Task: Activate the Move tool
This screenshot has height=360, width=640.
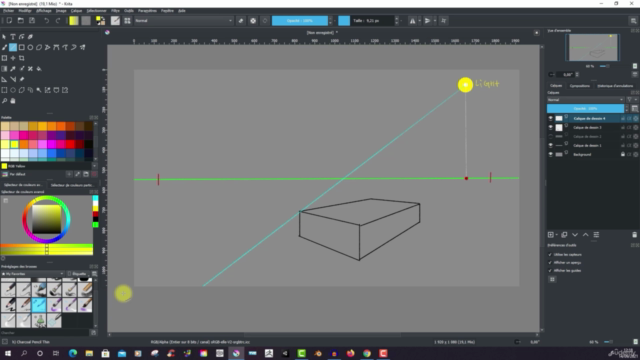Action: coord(13,58)
